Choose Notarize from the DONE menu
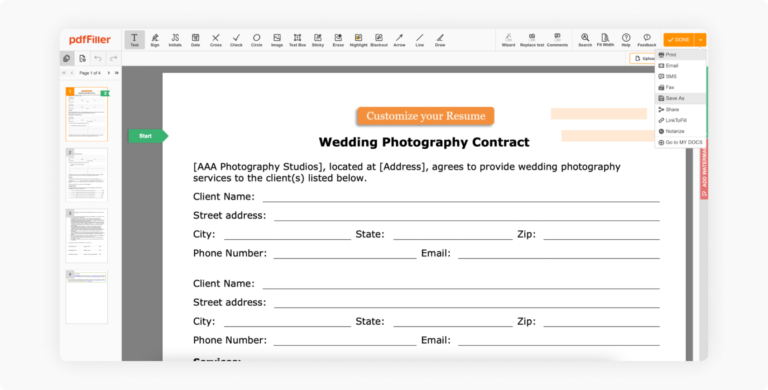 (680, 131)
